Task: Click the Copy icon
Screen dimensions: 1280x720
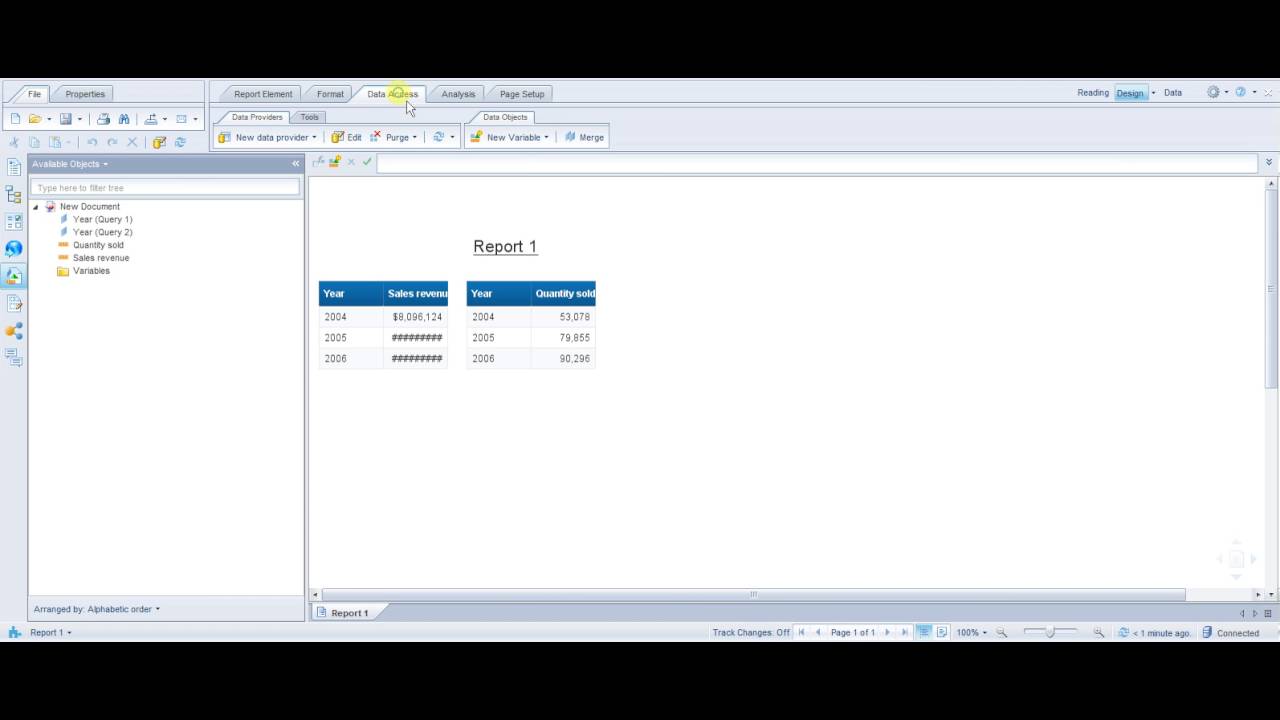Action: (34, 142)
